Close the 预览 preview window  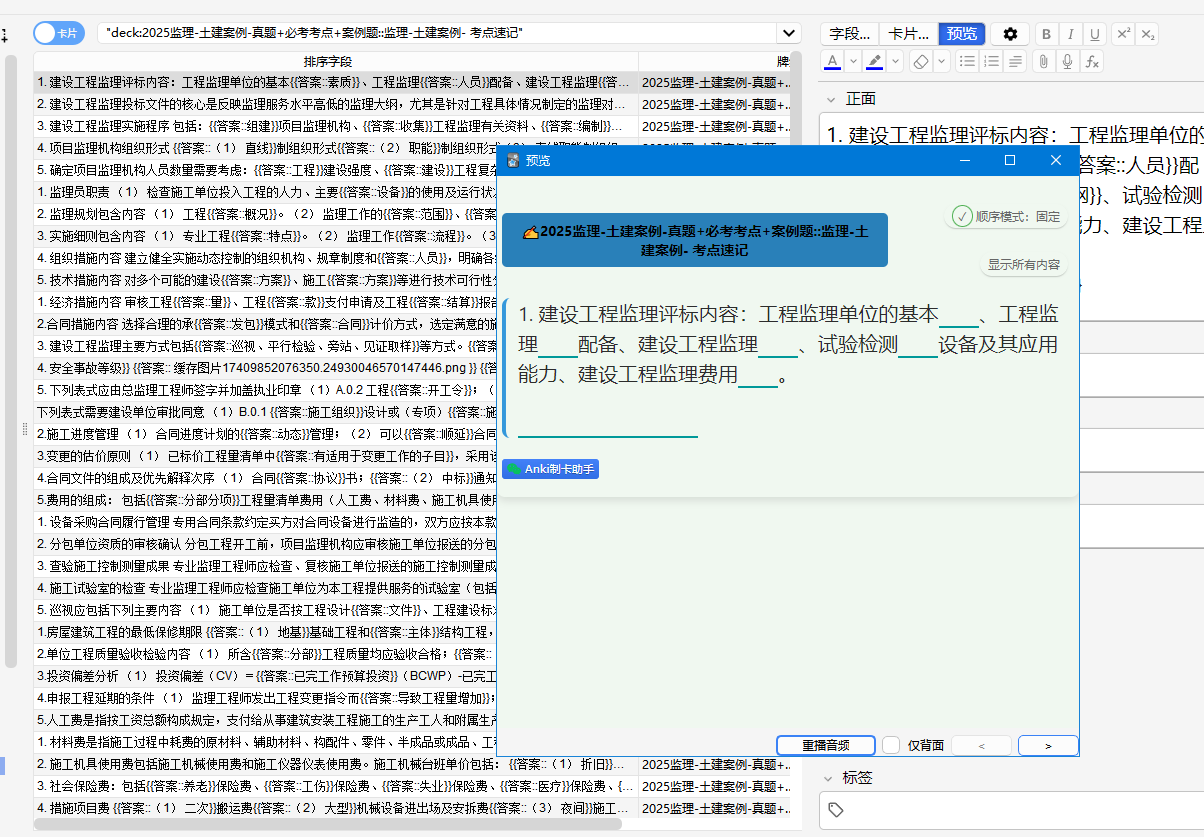(1056, 160)
